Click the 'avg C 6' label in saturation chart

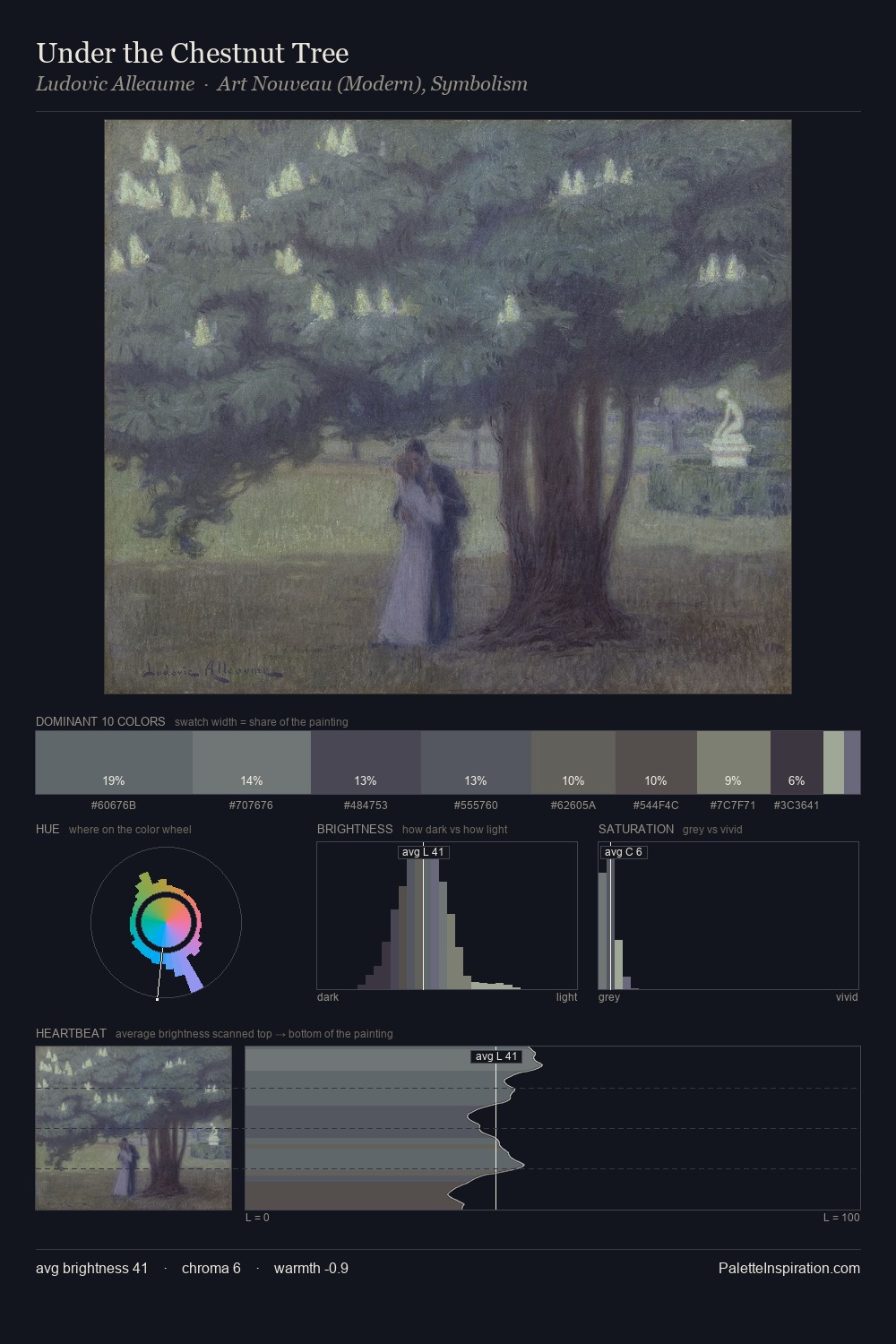point(624,852)
